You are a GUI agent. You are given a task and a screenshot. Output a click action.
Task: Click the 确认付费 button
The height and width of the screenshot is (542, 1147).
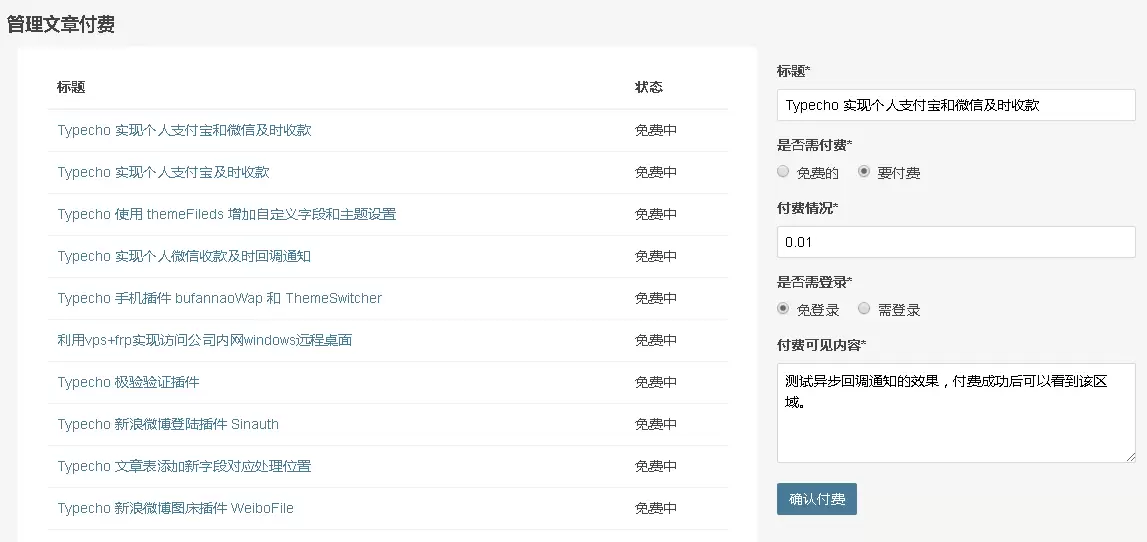click(817, 499)
